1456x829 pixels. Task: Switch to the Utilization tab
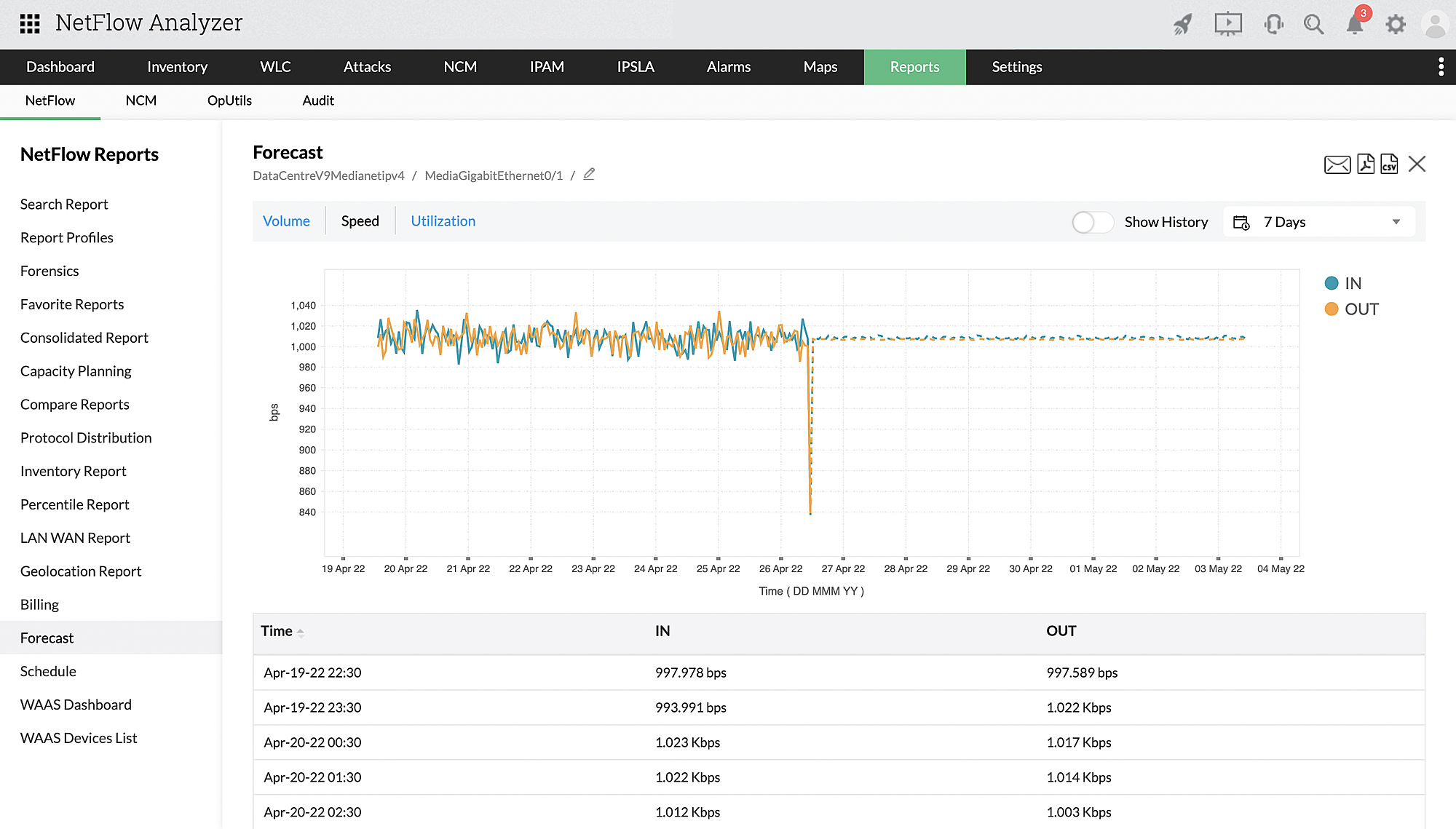pyautogui.click(x=443, y=221)
